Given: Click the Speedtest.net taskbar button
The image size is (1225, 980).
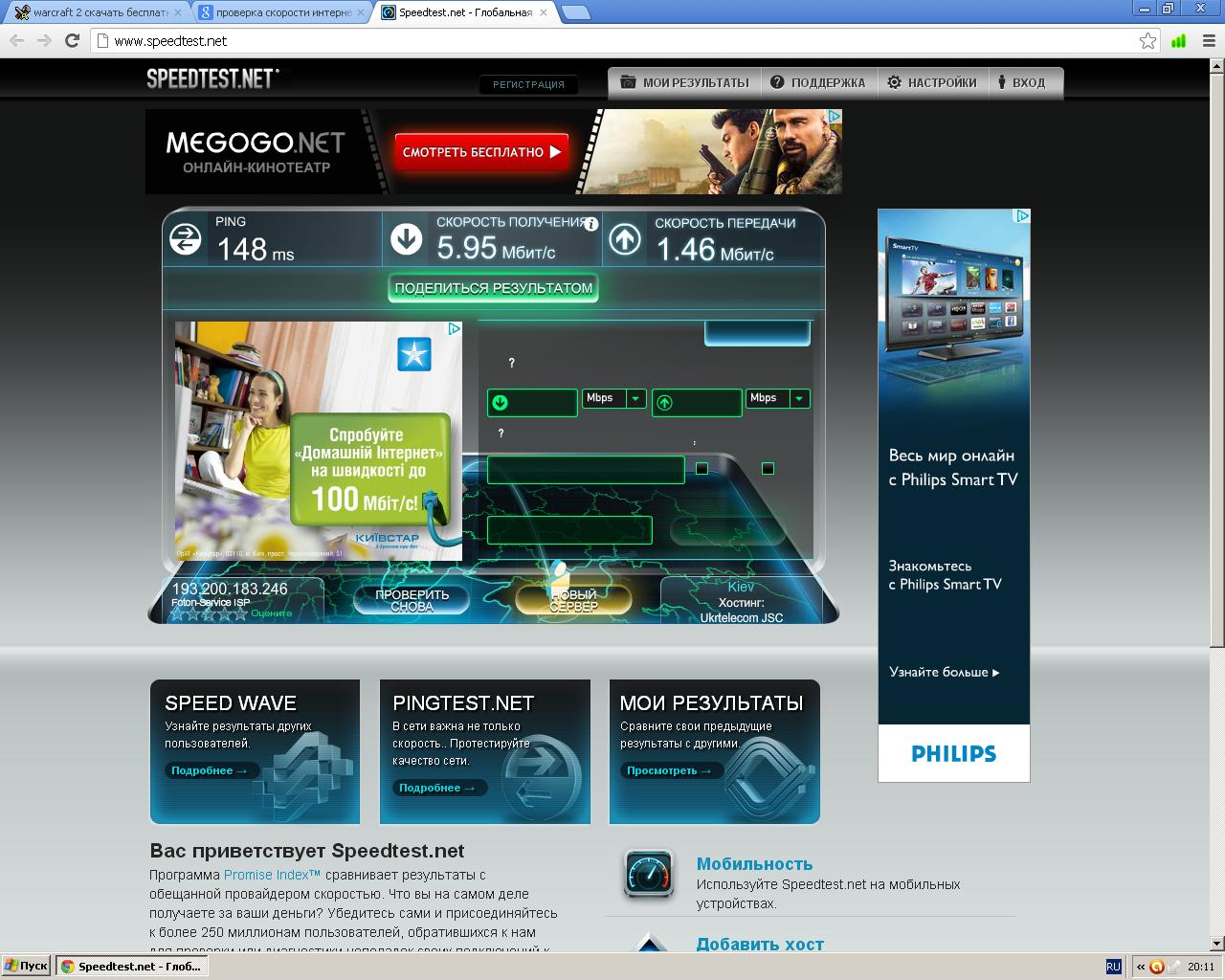Looking at the screenshot, I should tap(132, 967).
